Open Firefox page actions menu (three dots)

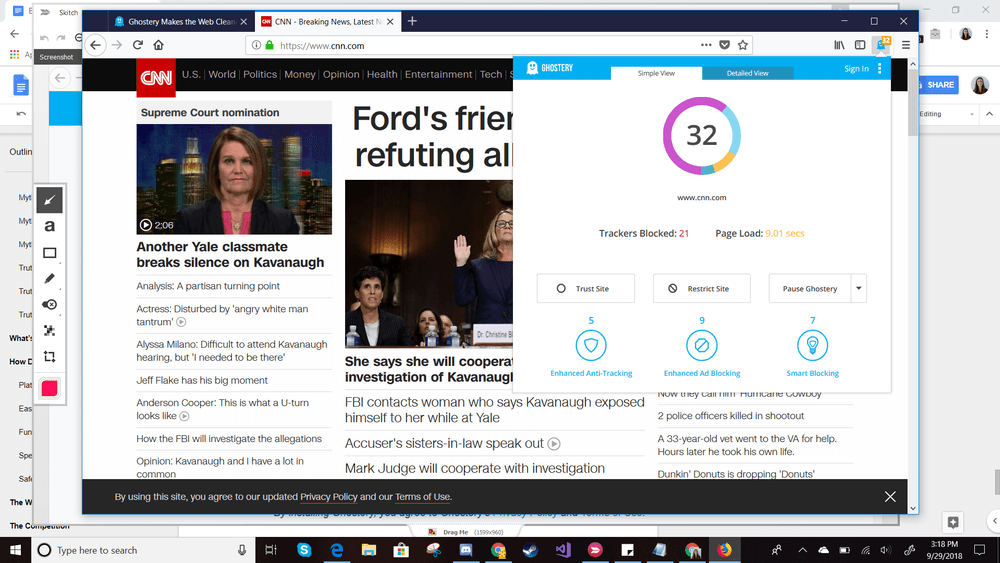[706, 45]
